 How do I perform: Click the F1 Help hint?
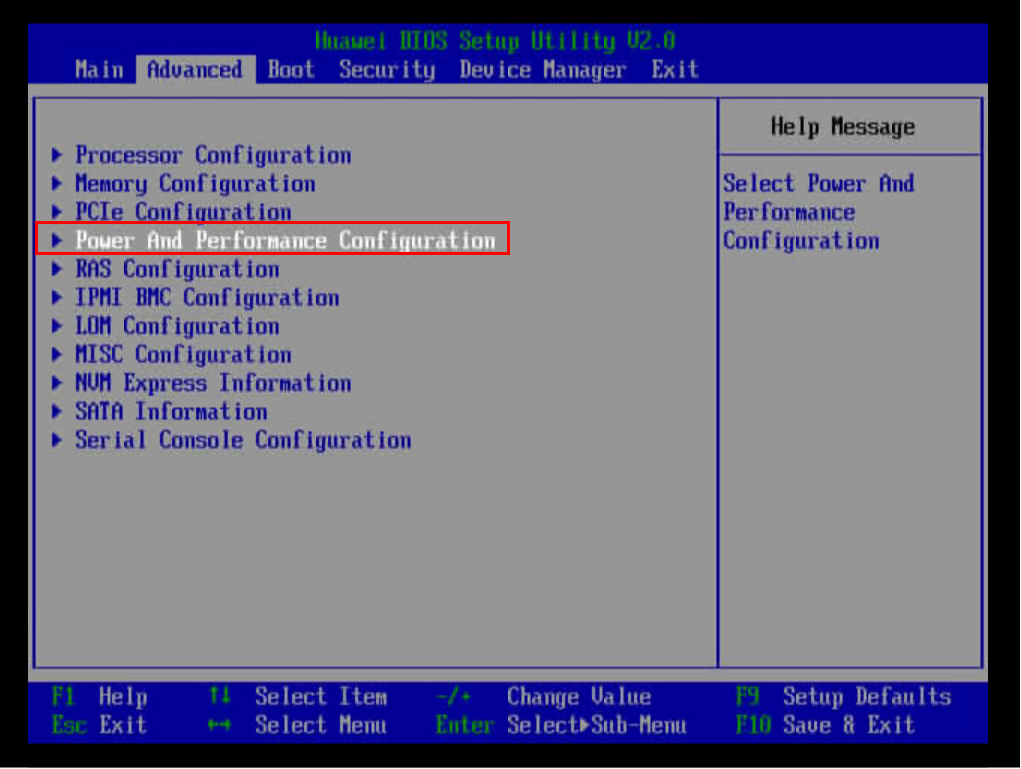click(x=100, y=697)
